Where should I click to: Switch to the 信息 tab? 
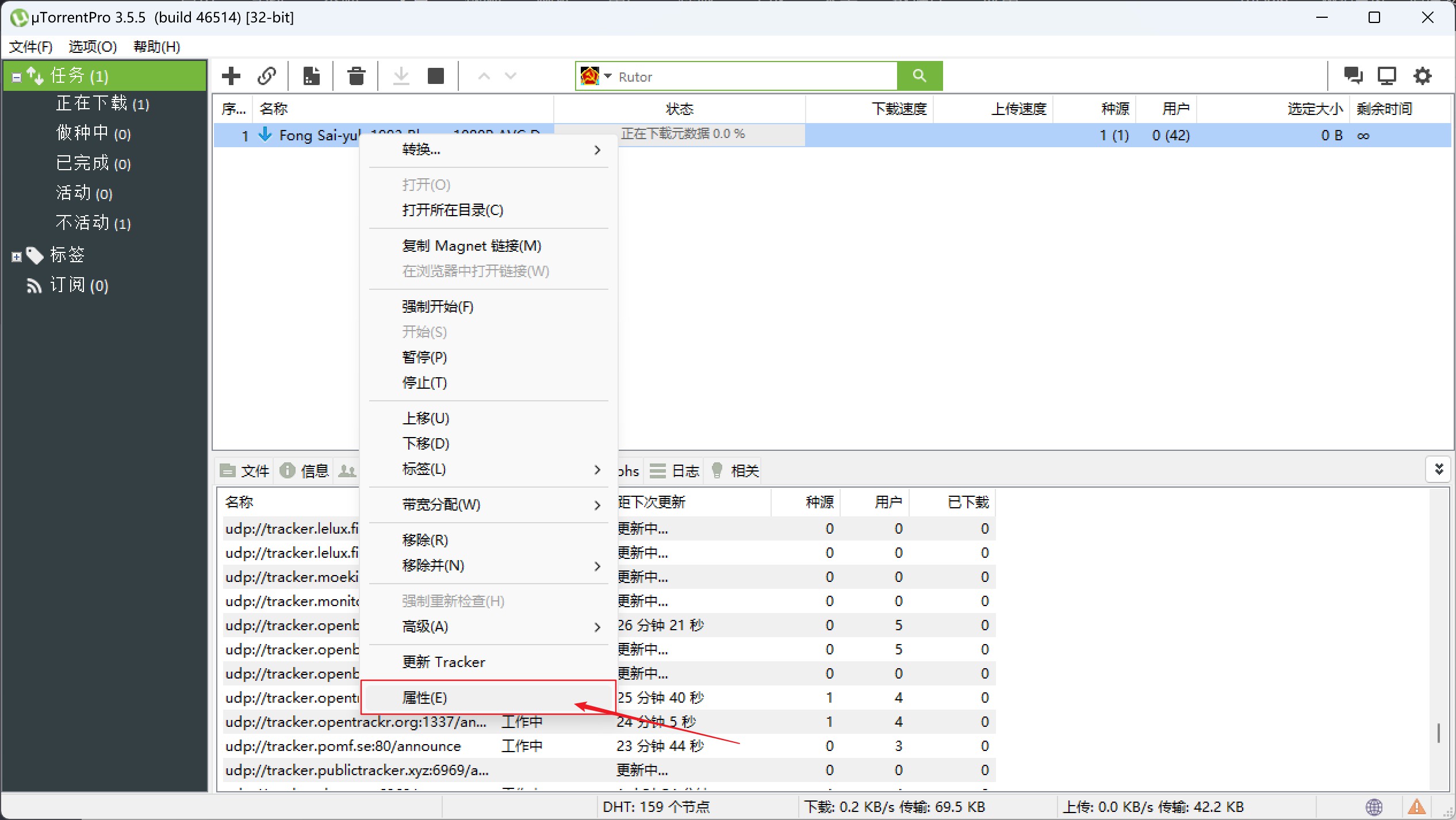tap(304, 471)
